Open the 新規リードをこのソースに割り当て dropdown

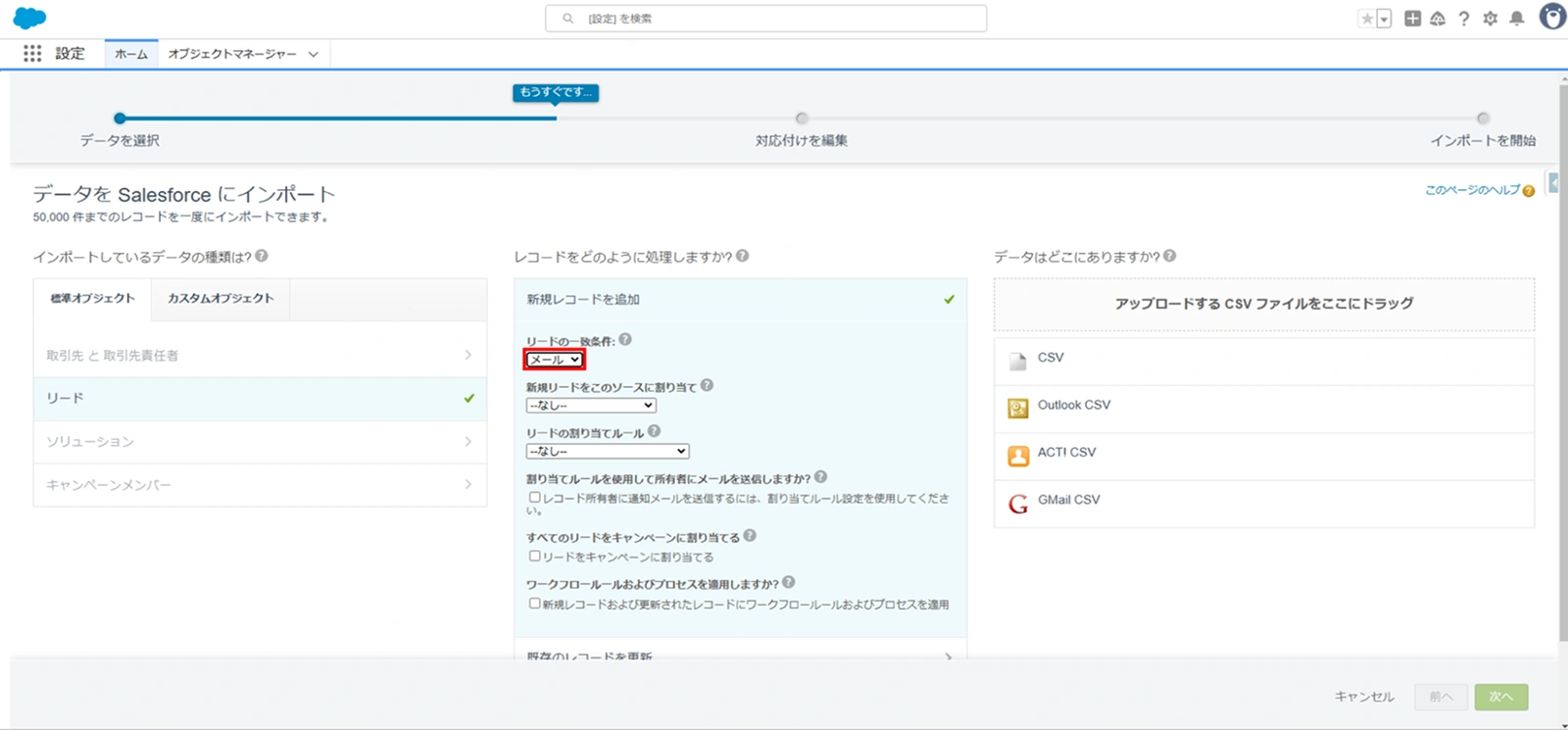tap(591, 406)
